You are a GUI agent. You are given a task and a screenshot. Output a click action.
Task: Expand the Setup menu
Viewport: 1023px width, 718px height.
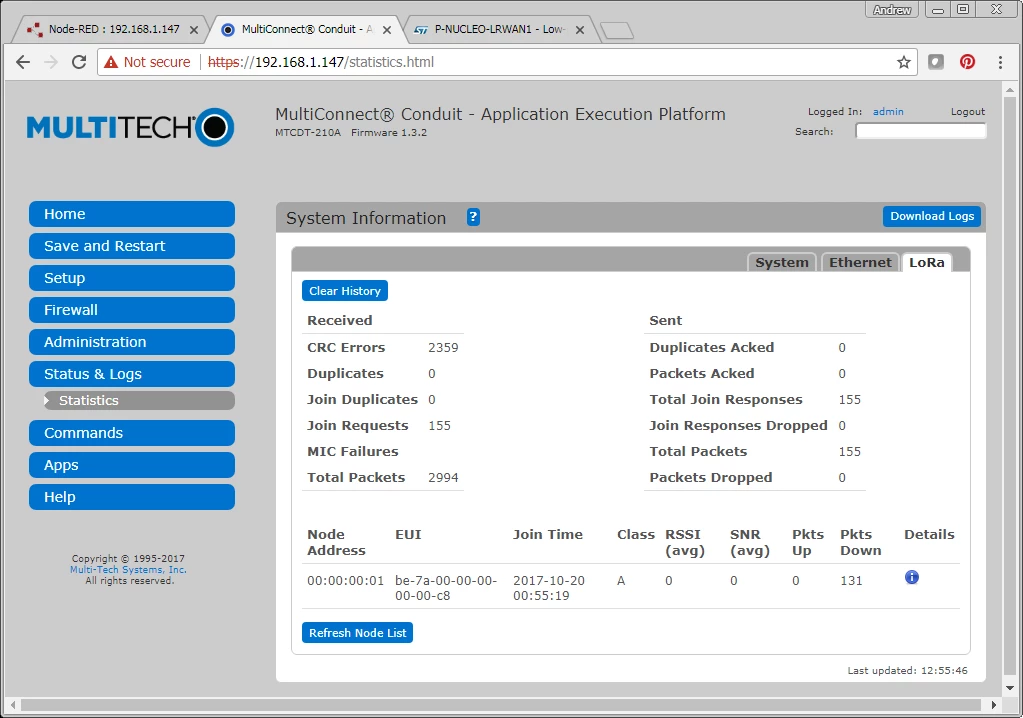[132, 278]
